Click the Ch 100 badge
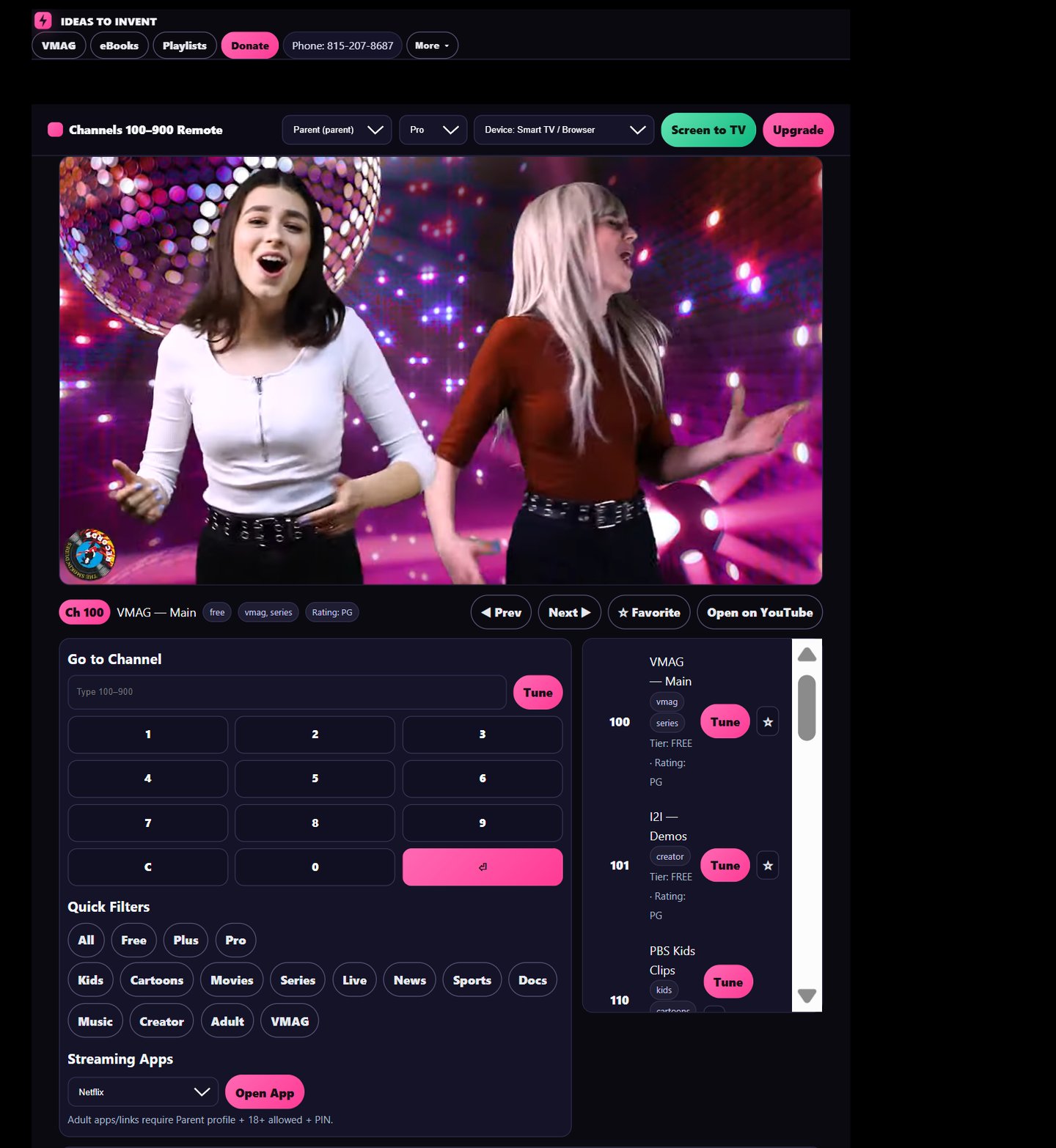The image size is (1056, 1148). pyautogui.click(x=84, y=612)
